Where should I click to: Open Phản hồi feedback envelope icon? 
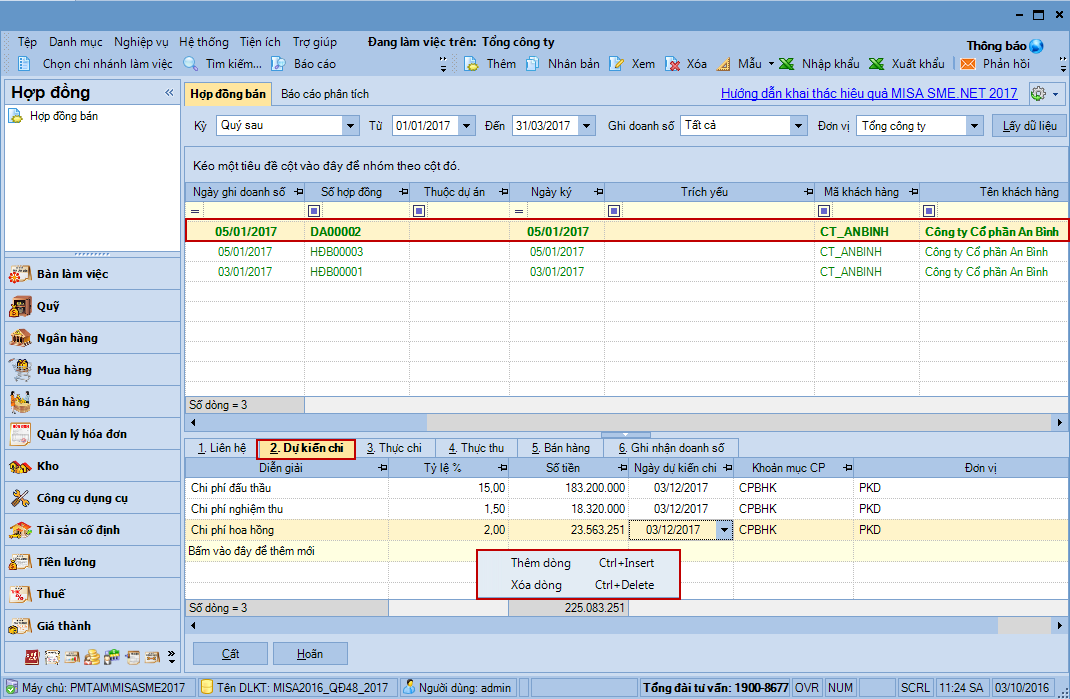967,64
